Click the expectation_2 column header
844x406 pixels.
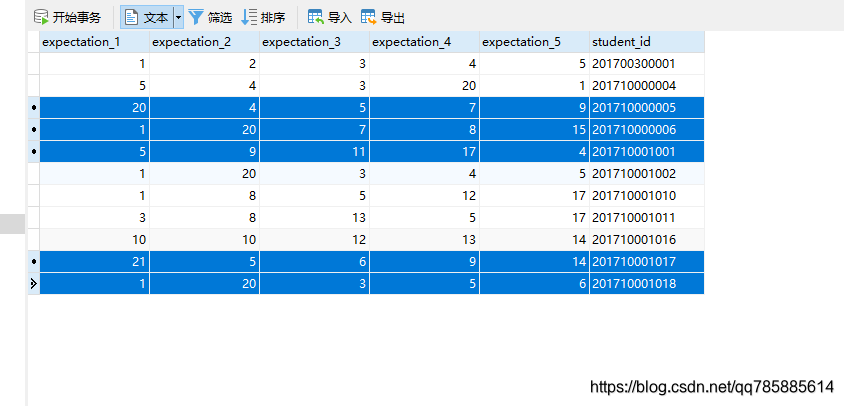pyautogui.click(x=205, y=42)
